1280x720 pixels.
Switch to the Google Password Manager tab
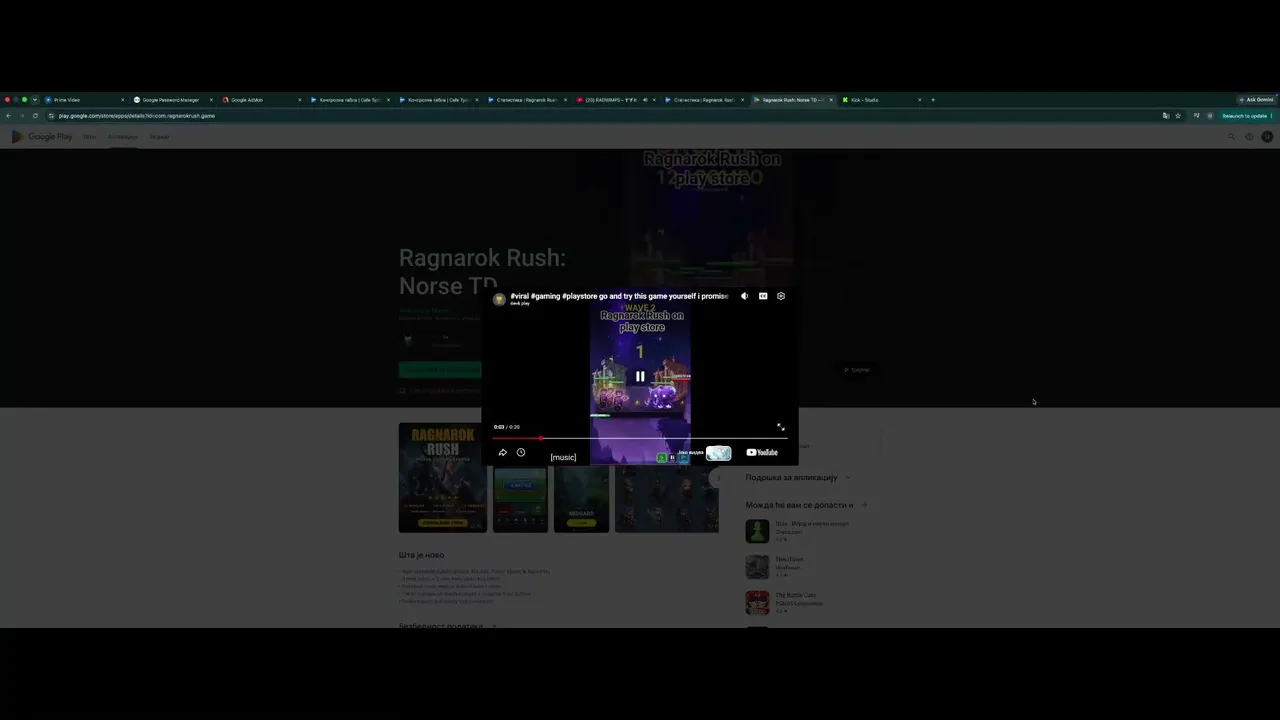174,100
